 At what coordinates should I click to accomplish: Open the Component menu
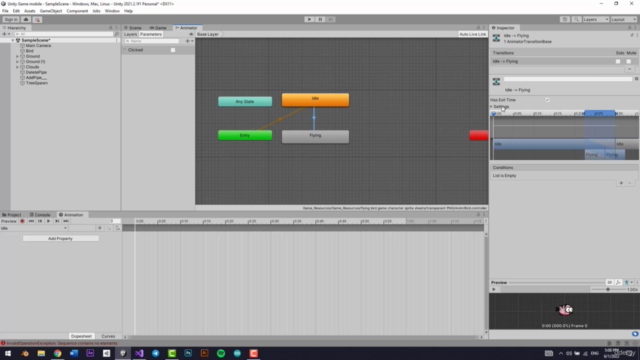tap(77, 11)
